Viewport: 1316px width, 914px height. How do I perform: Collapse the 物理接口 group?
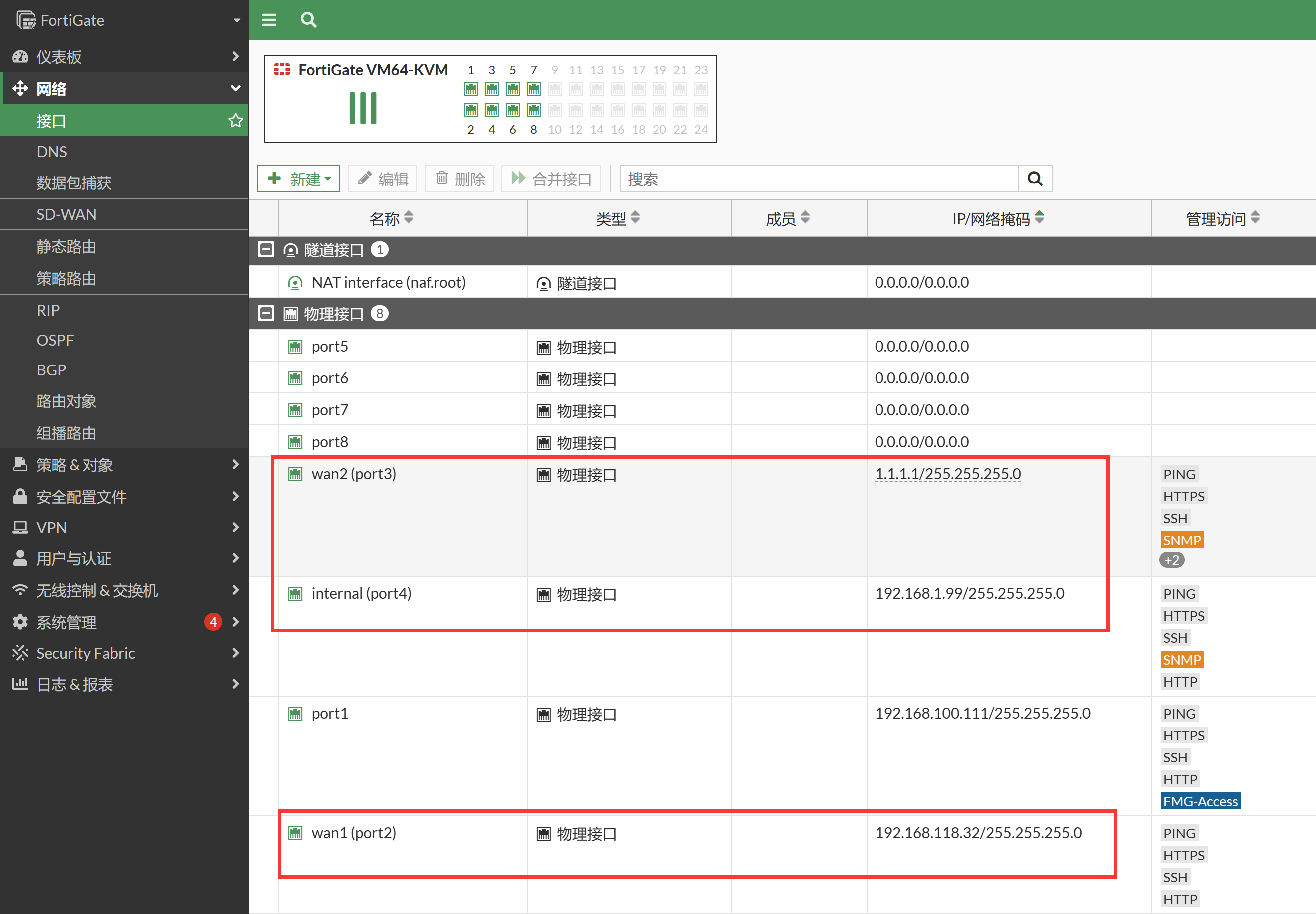click(266, 313)
